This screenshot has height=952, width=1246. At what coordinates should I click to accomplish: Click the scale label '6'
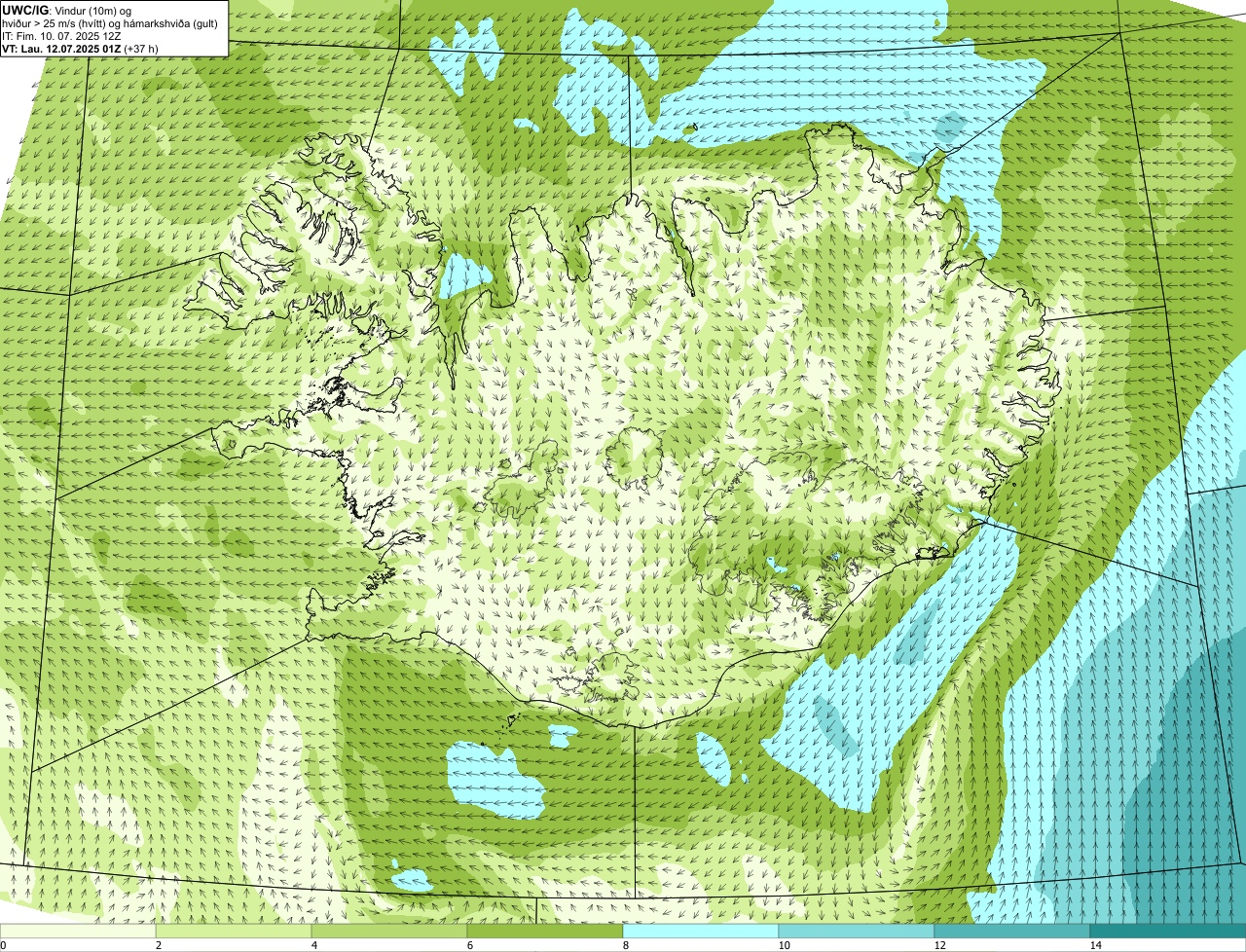coord(470,945)
